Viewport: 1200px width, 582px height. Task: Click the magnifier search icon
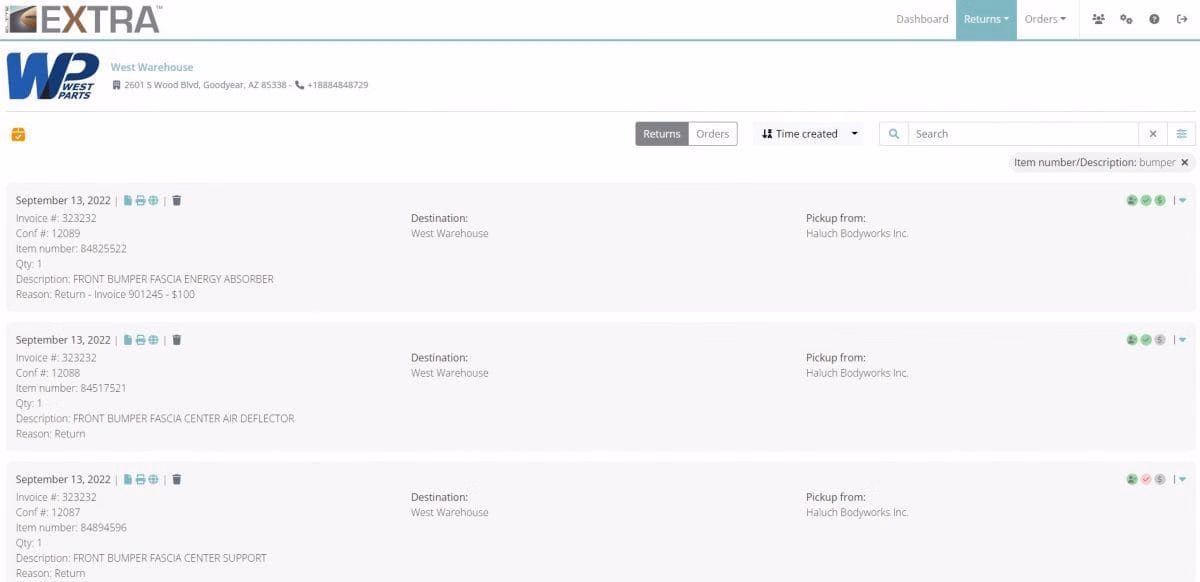(x=894, y=134)
